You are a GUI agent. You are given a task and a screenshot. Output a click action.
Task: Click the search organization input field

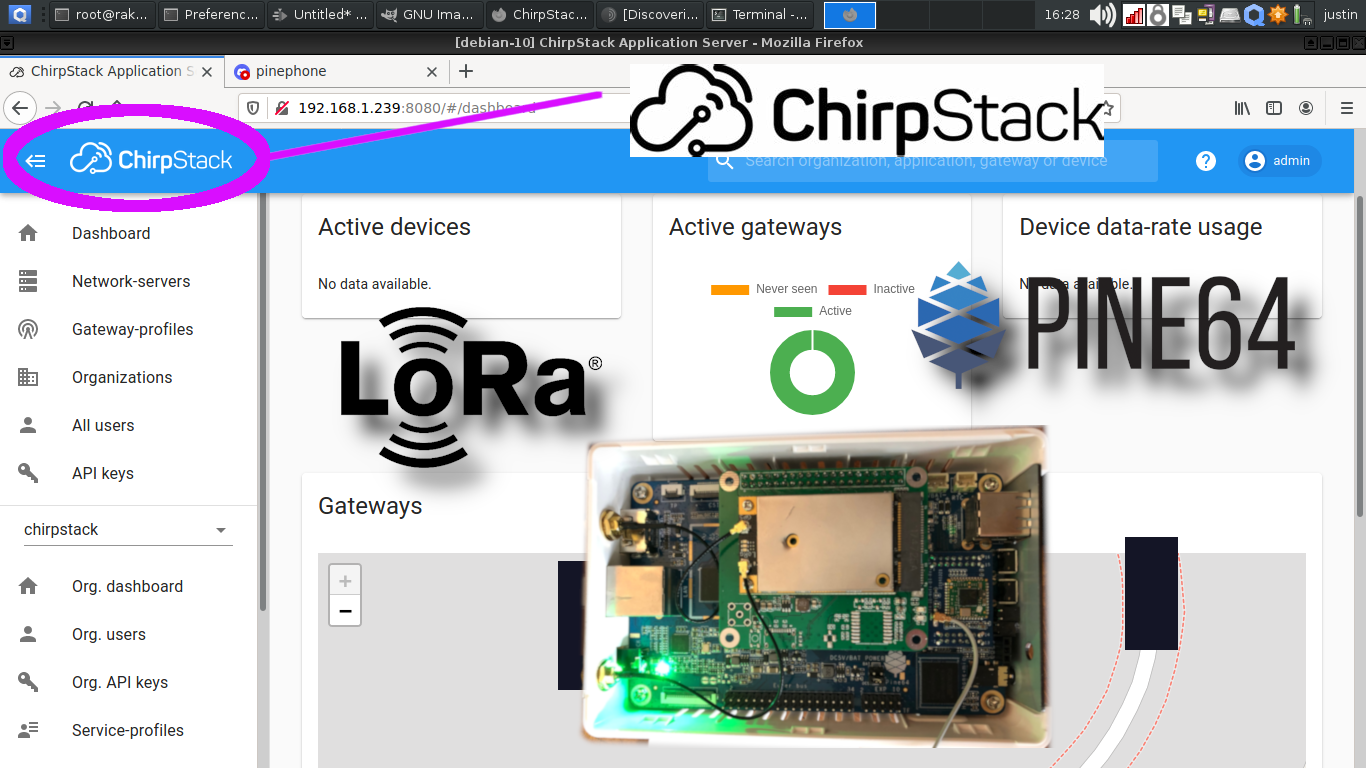pos(933,161)
